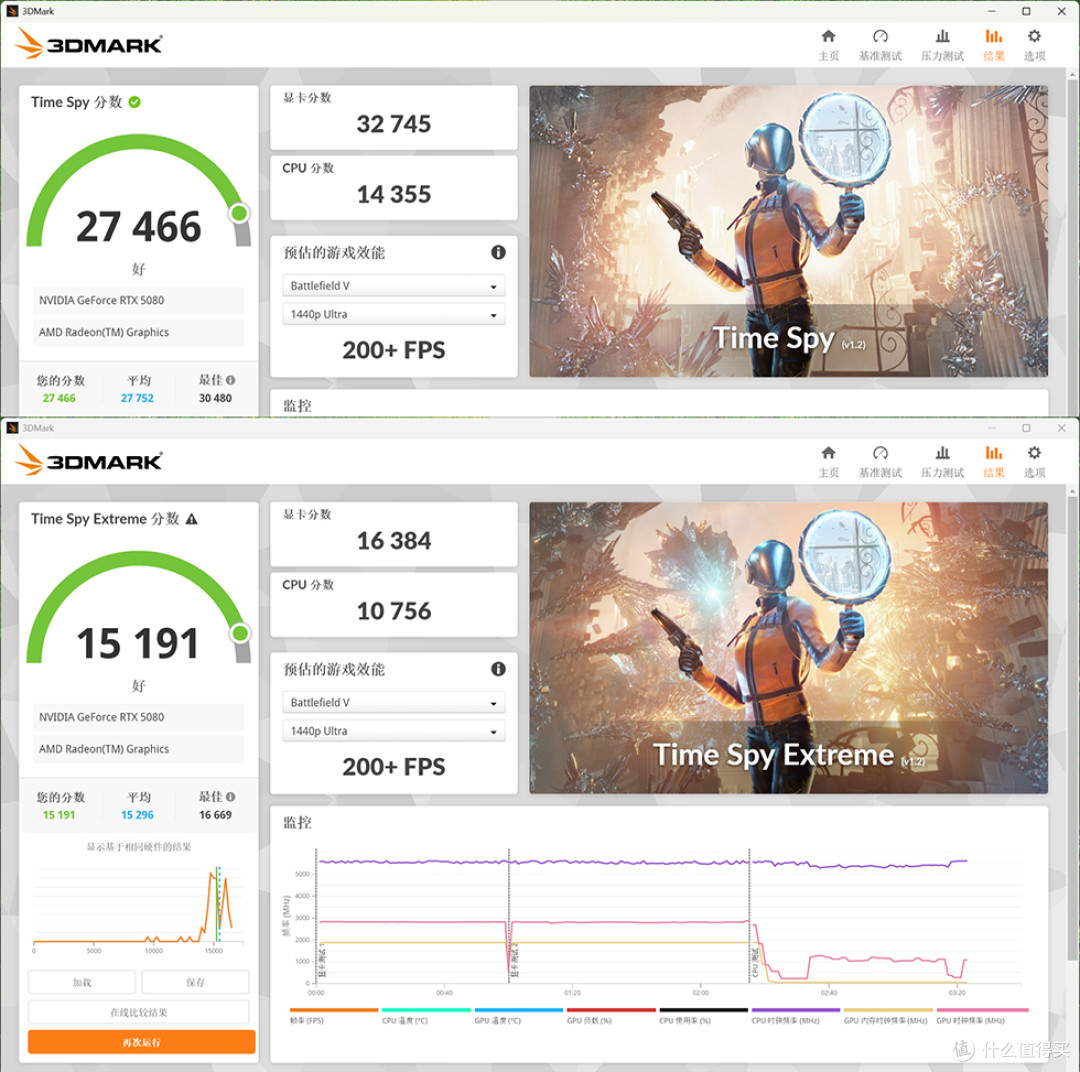Click AMD Radeon(TM) Graphics in Time Spy window
The width and height of the screenshot is (1080, 1072).
click(138, 332)
